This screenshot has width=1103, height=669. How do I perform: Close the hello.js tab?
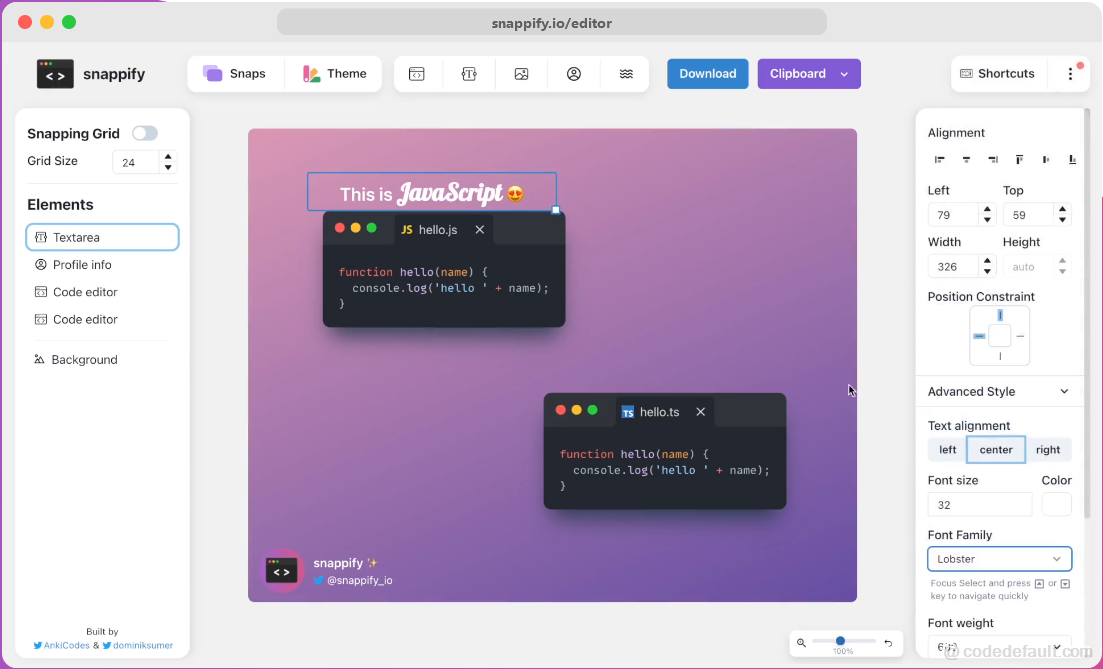(480, 230)
